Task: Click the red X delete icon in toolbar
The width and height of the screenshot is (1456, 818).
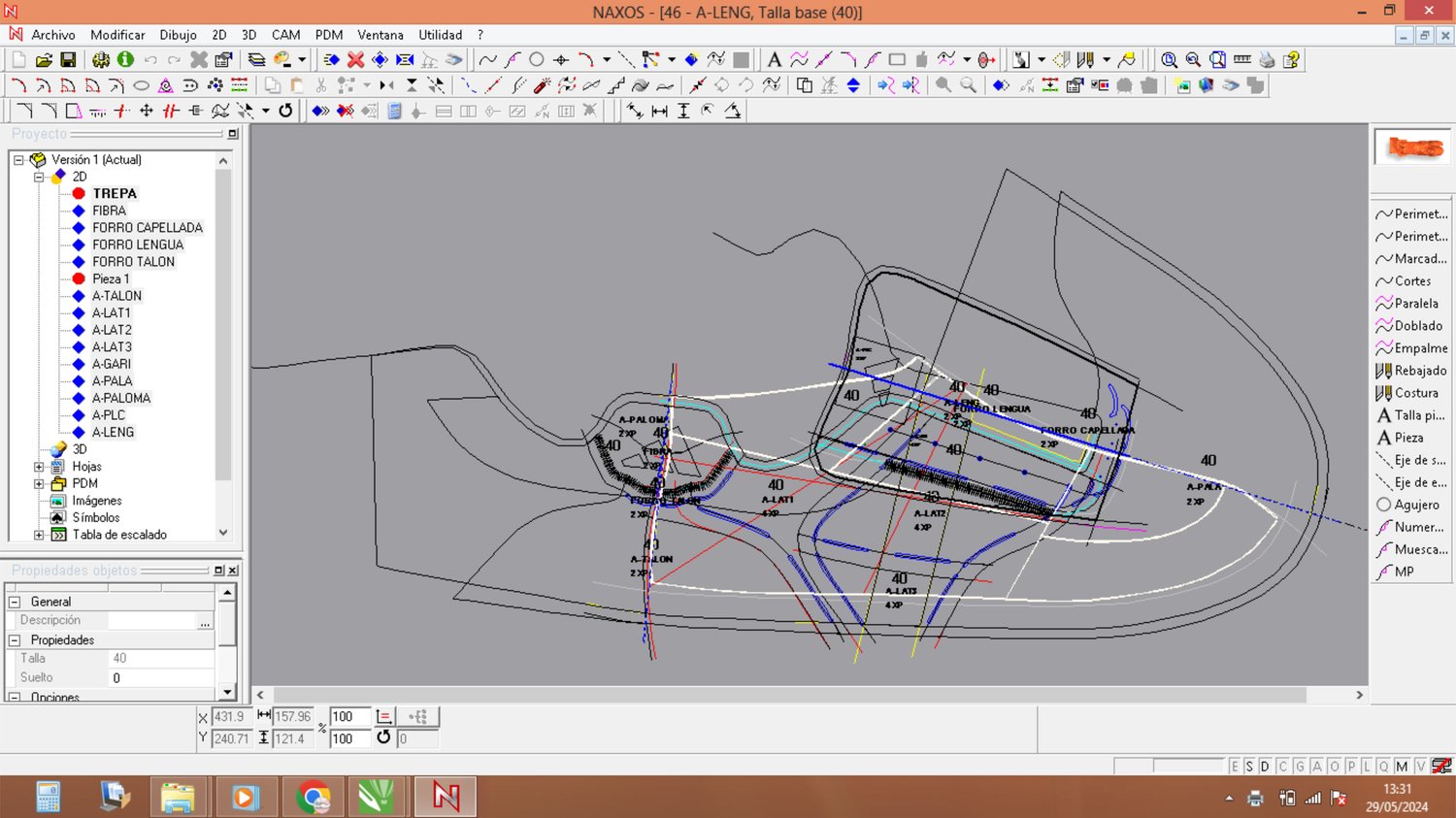Action: coord(355,60)
